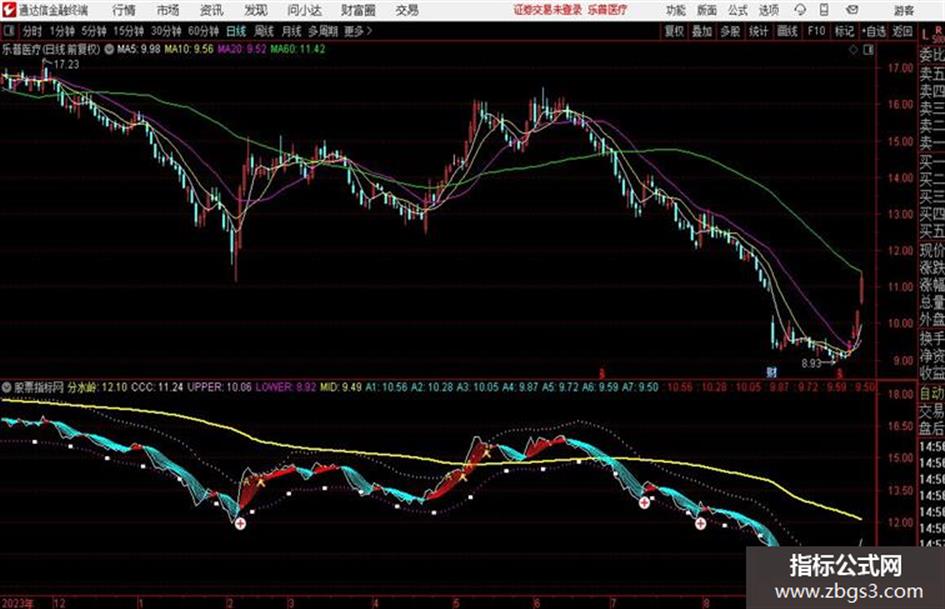The image size is (945, 609).
Task: Click the 17.23 high price label
Action: [66, 64]
